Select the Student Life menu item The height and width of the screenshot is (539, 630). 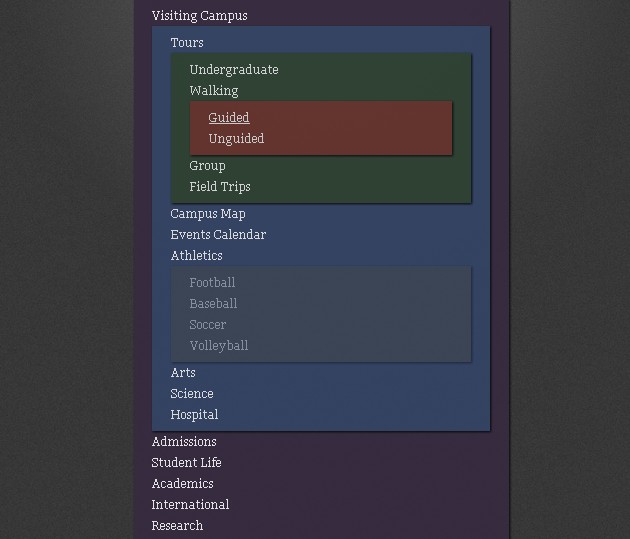coord(186,463)
